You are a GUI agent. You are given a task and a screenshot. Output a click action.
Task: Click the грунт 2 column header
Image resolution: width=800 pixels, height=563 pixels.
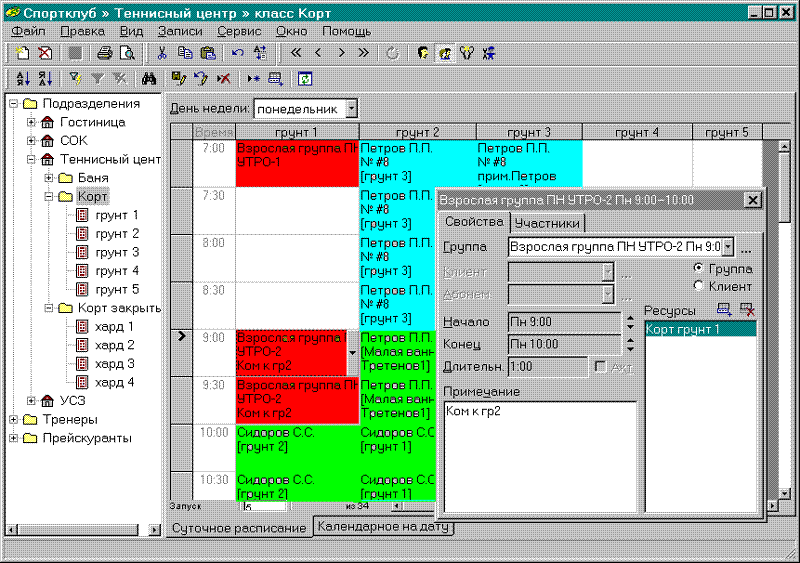(417, 132)
